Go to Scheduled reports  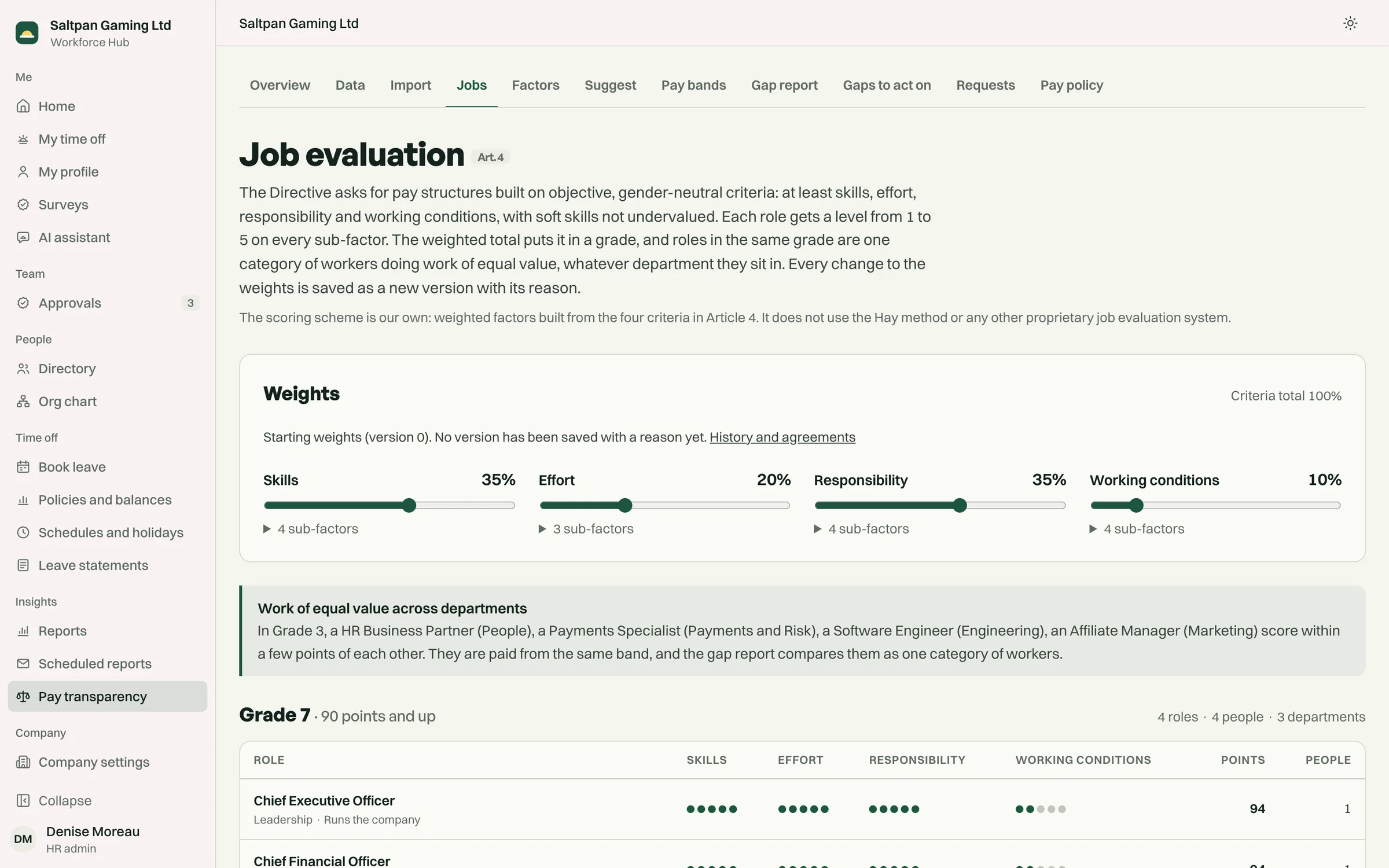coord(108,664)
